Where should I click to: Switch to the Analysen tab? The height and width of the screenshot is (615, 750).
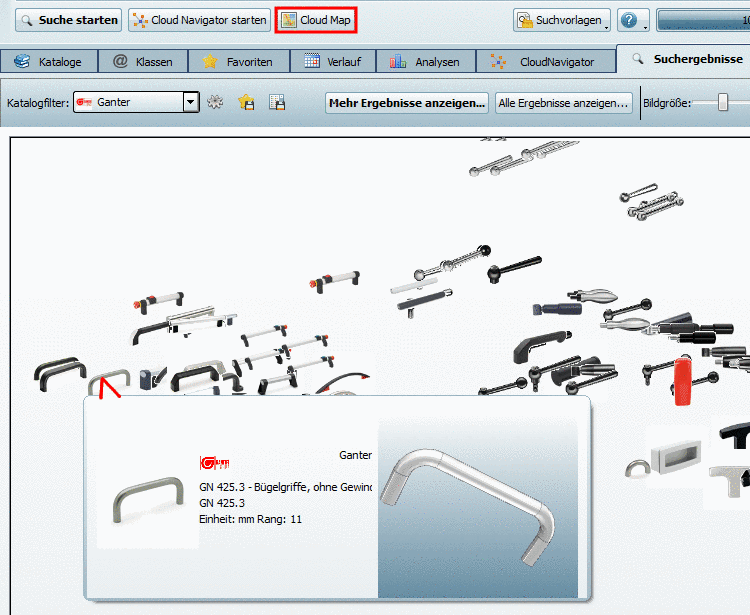pyautogui.click(x=426, y=62)
